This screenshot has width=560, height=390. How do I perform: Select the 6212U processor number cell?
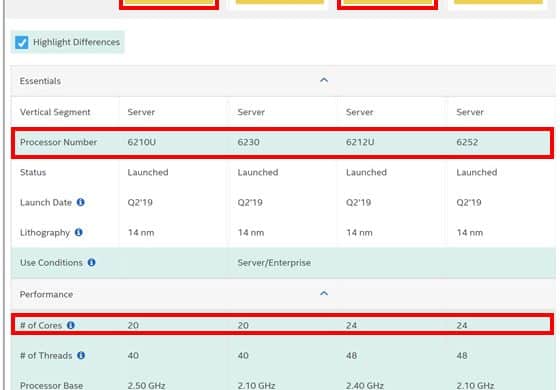click(360, 142)
